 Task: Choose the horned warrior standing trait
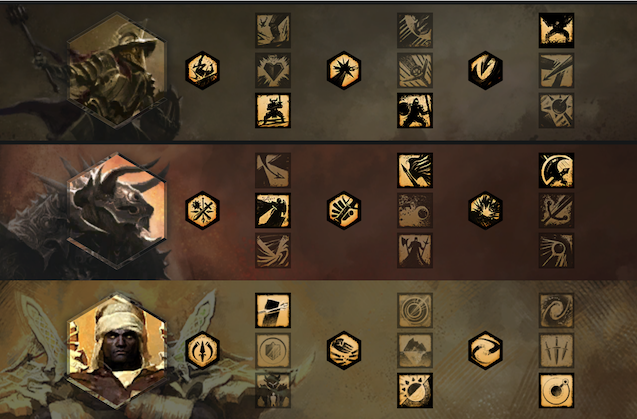tap(273, 111)
